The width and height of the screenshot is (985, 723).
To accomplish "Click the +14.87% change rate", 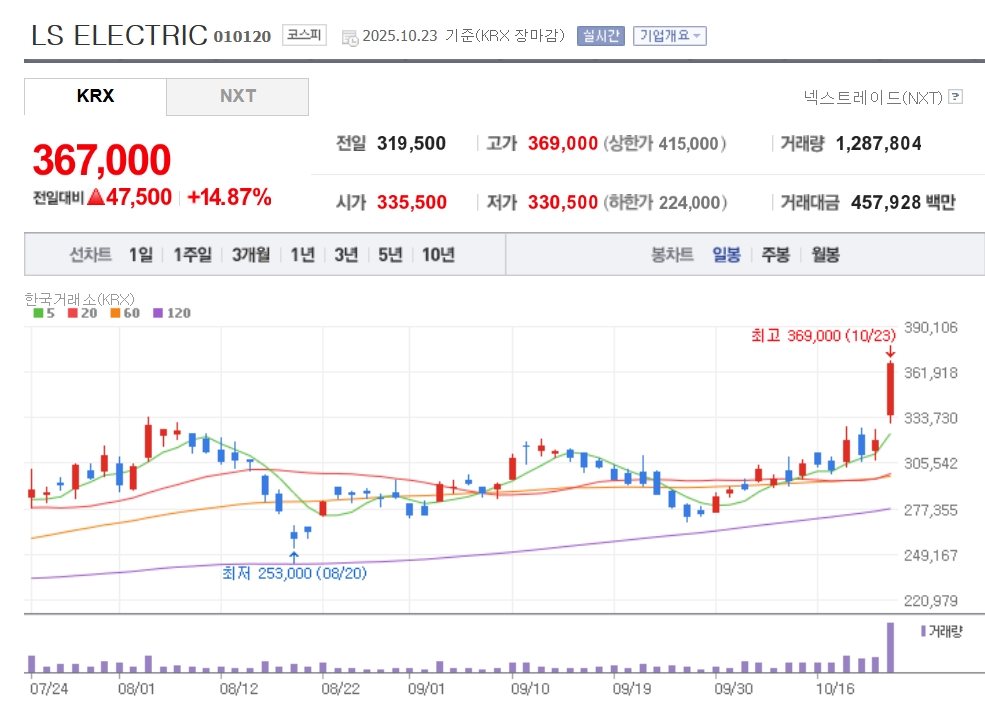I will pos(229,197).
